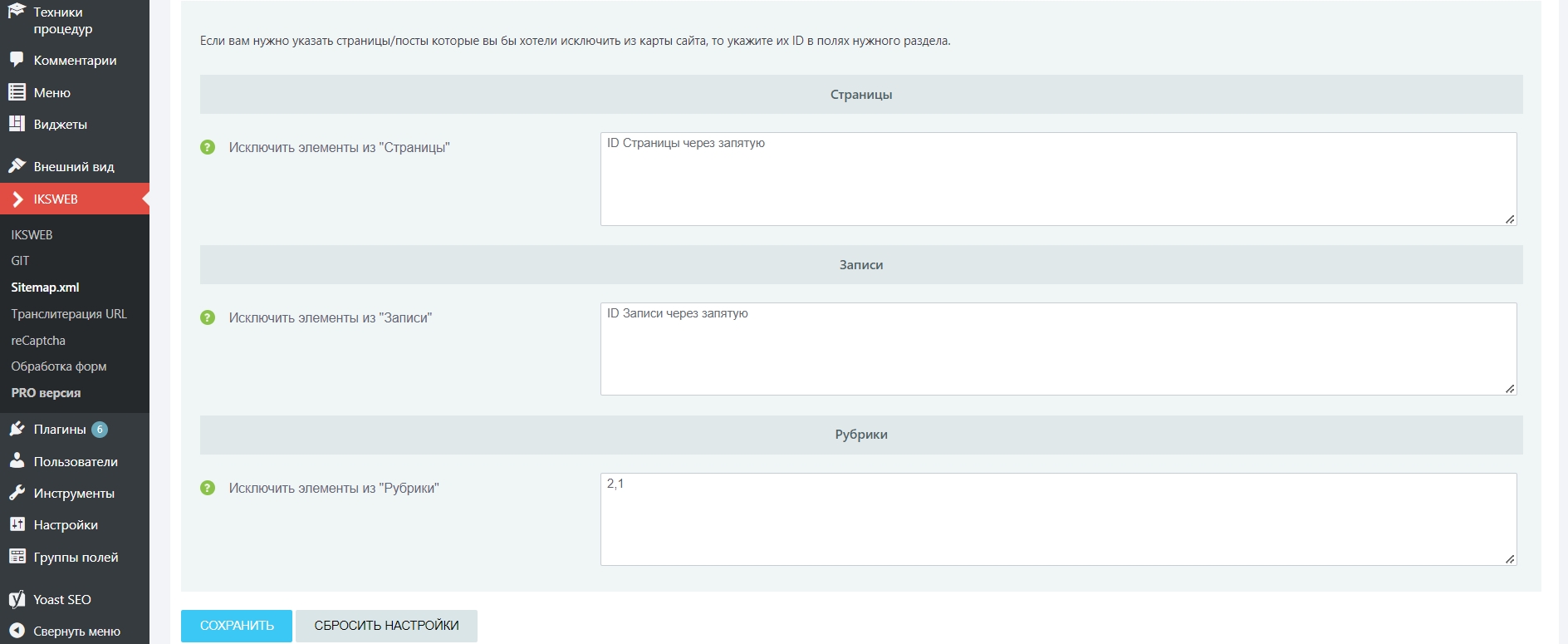Click the Страницы section header
The width and height of the screenshot is (1568, 644).
click(x=861, y=95)
